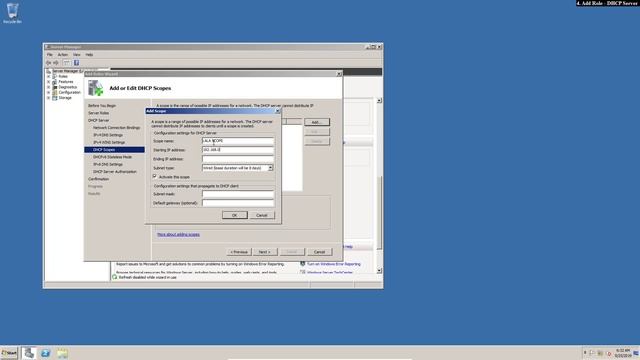Screen dimensions: 640x360
Task: Go to the DHCPv6 Stateless Mode step
Action: click(112, 157)
